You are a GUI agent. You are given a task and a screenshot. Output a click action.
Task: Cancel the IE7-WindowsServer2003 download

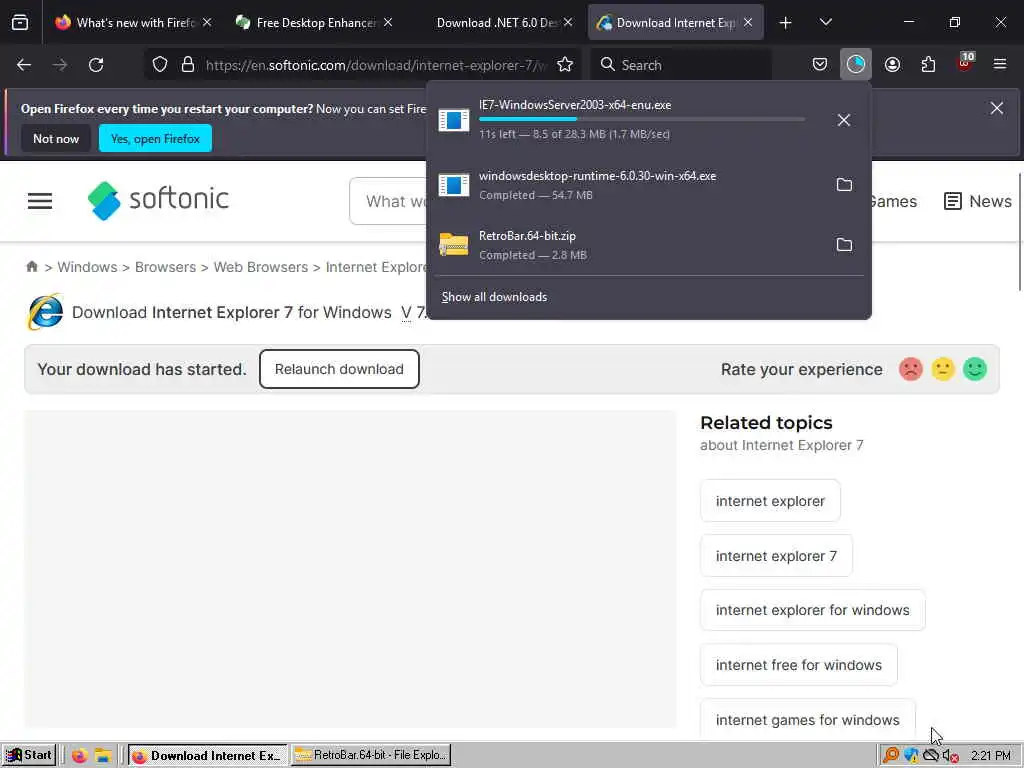coord(844,120)
